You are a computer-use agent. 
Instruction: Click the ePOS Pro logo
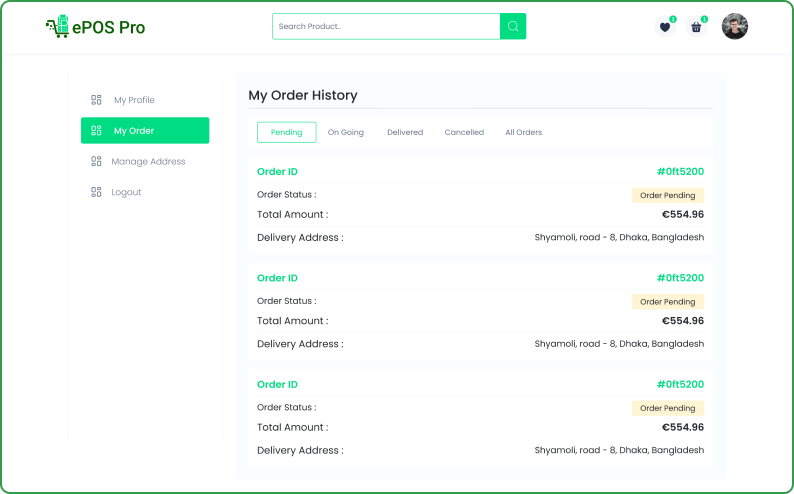[95, 27]
